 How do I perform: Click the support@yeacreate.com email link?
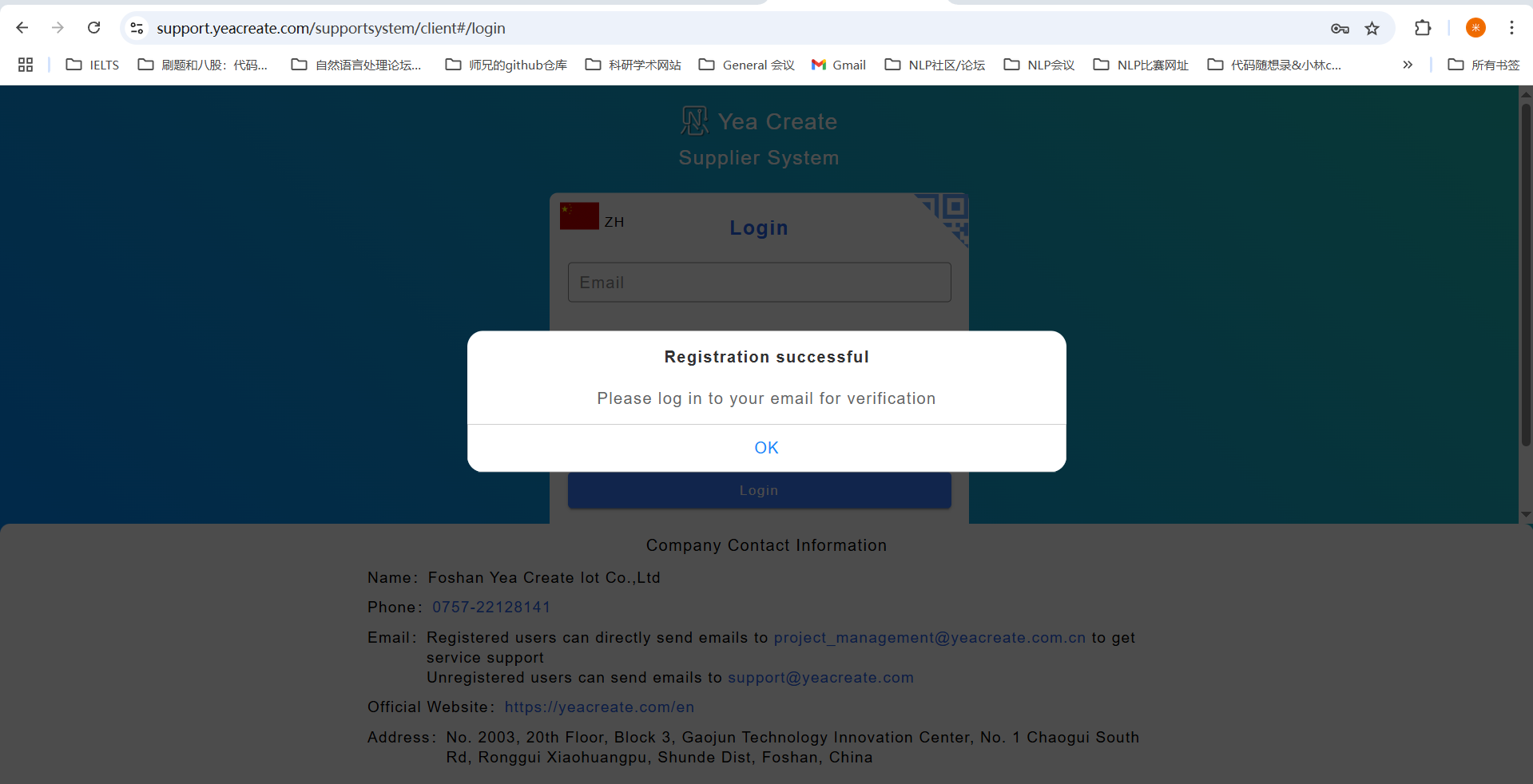click(820, 678)
